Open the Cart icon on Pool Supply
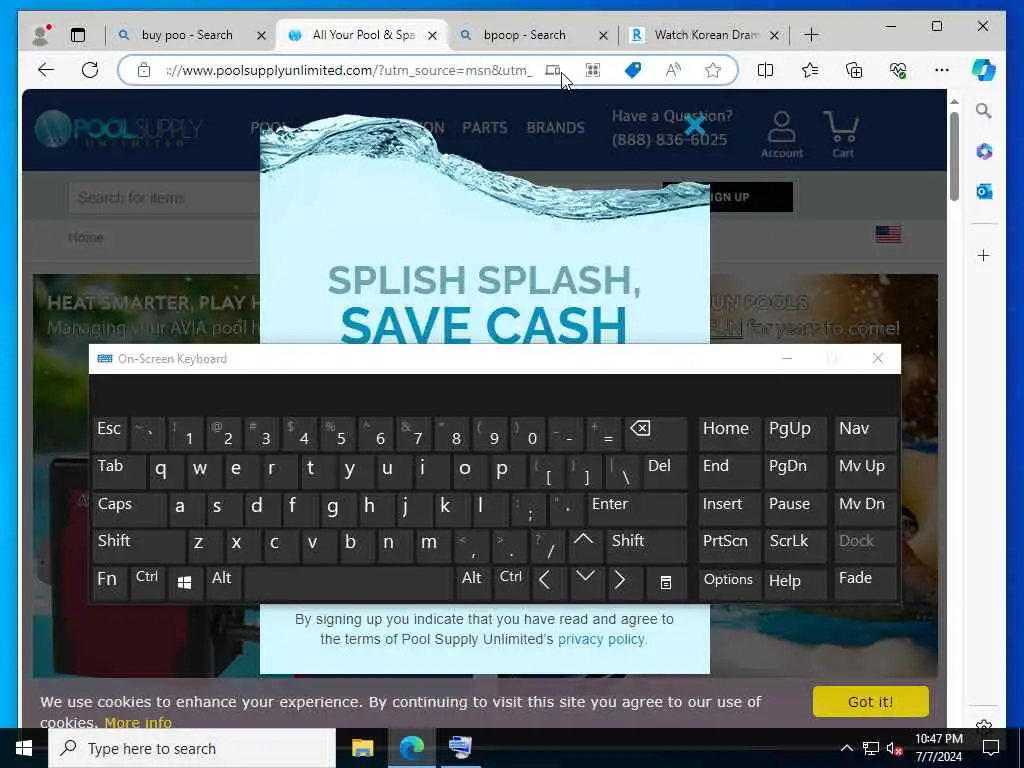1024x768 pixels. point(842,135)
